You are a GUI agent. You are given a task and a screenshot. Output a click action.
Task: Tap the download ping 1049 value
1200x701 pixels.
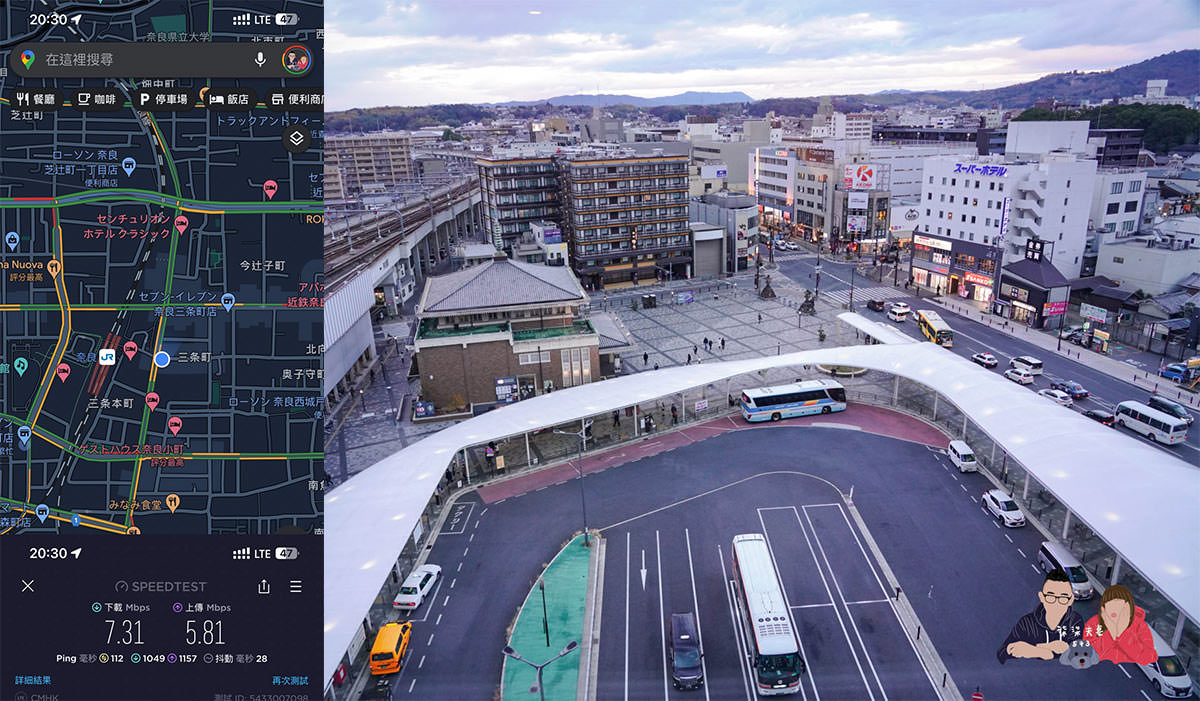click(x=155, y=657)
